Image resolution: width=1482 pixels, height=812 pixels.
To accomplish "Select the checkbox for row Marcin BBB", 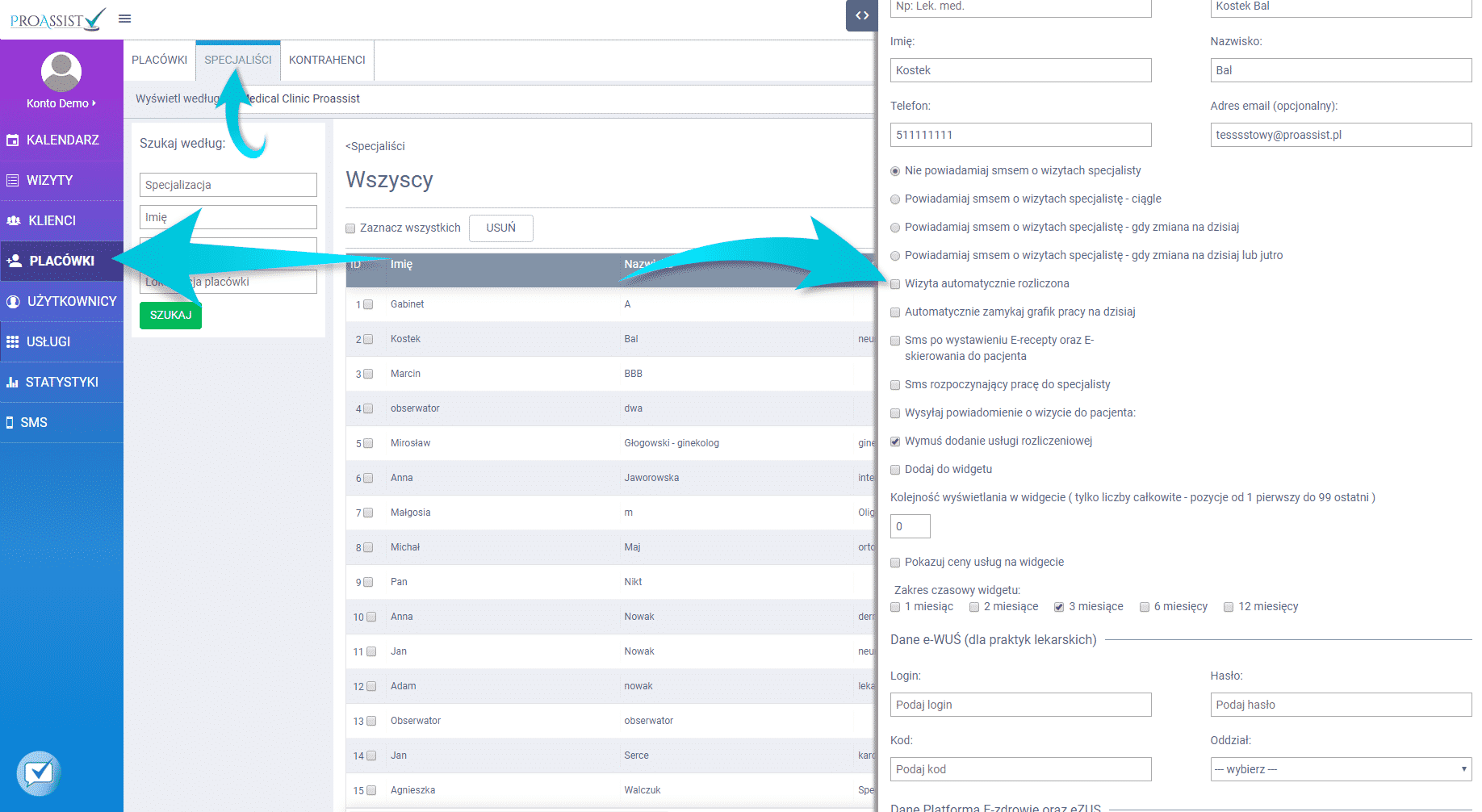I will pos(368,375).
